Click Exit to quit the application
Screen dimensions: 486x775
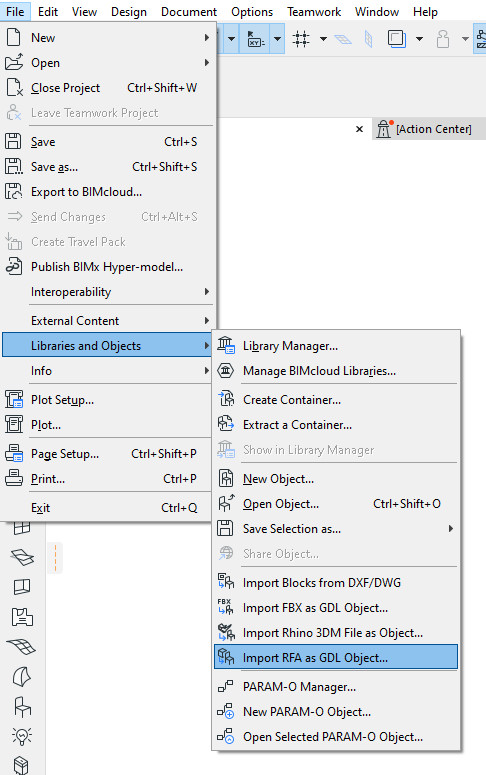[108, 508]
